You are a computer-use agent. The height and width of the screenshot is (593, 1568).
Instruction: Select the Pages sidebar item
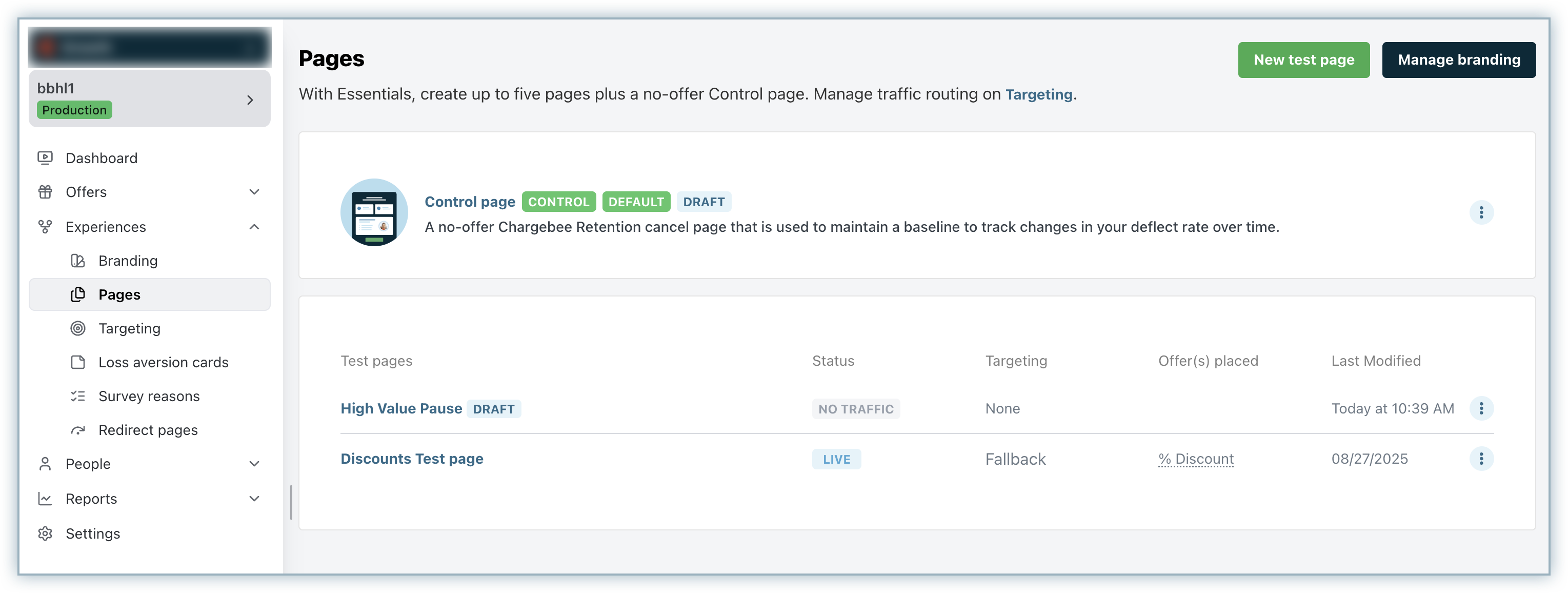coord(119,295)
